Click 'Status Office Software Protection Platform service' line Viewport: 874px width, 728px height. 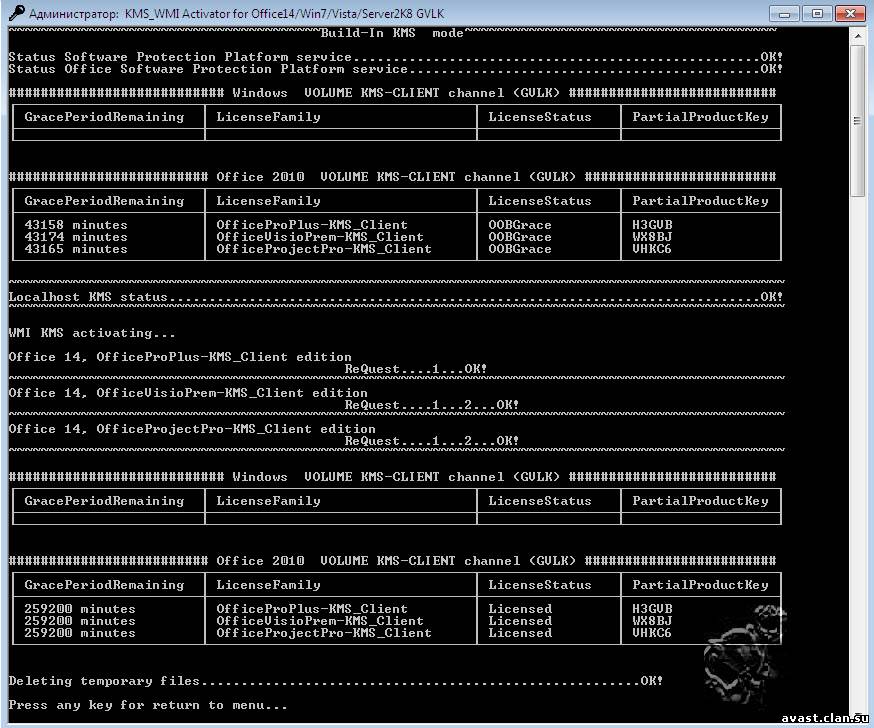coord(396,69)
